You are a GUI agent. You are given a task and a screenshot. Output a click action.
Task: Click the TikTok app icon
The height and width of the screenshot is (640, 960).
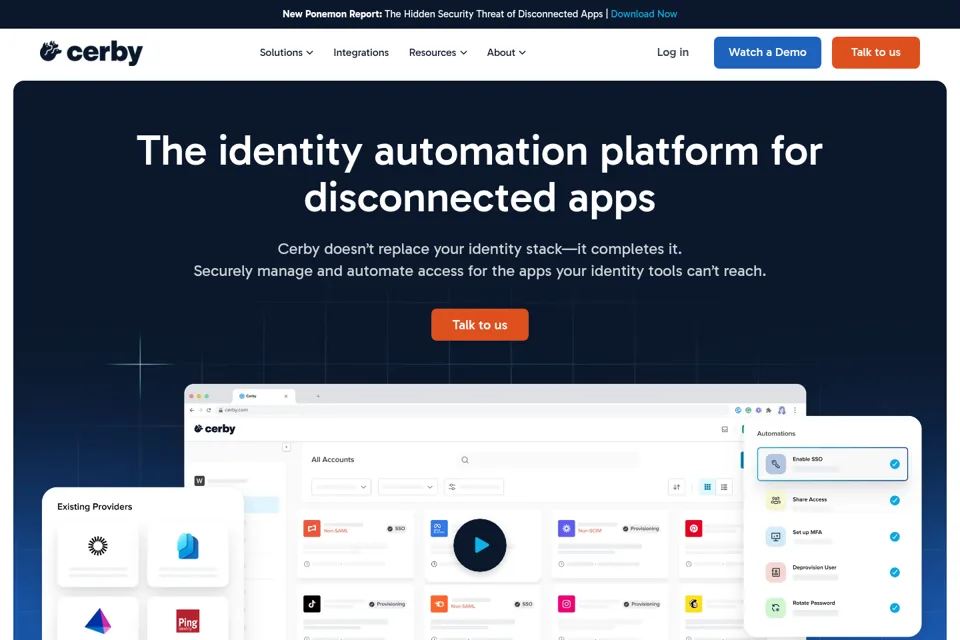pyautogui.click(x=312, y=604)
